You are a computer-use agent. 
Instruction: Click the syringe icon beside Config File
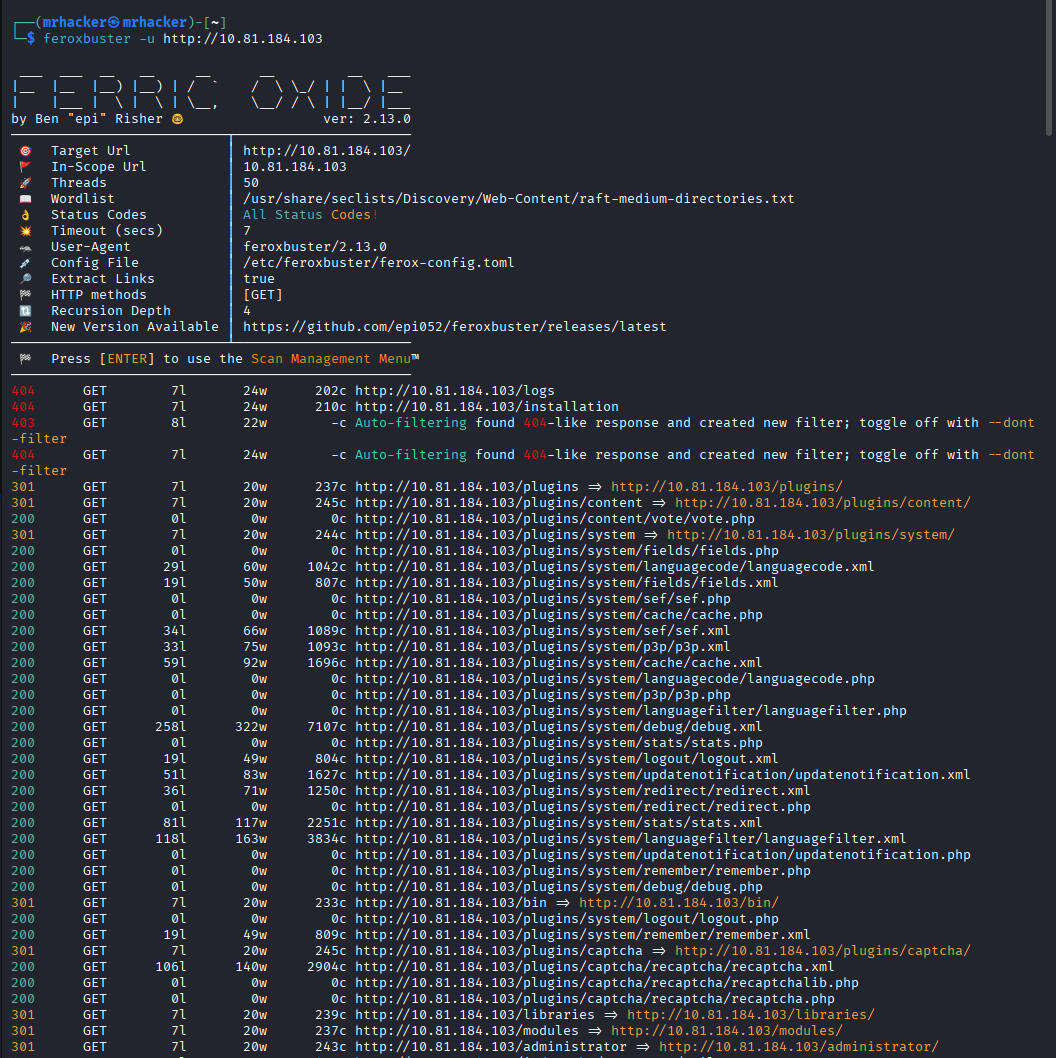coord(25,263)
